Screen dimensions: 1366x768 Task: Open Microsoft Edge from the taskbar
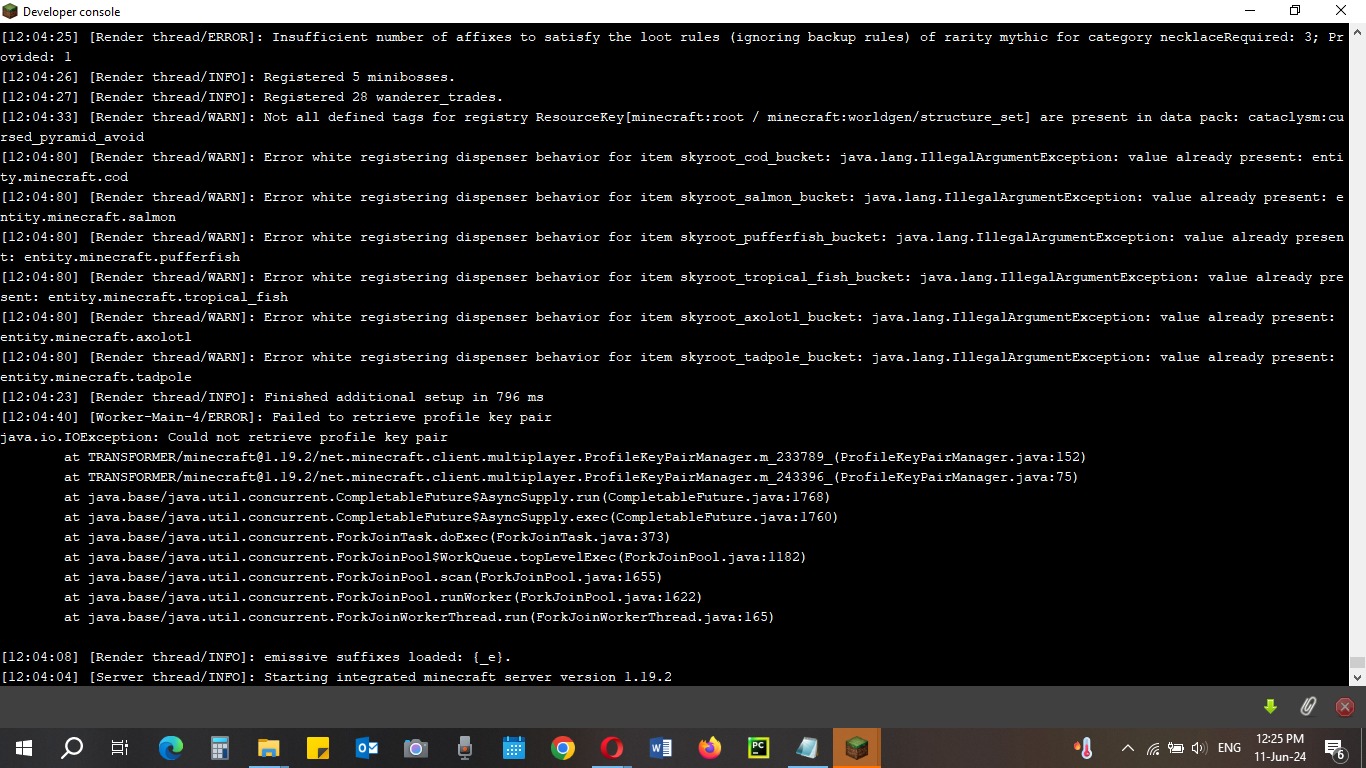pyautogui.click(x=171, y=748)
